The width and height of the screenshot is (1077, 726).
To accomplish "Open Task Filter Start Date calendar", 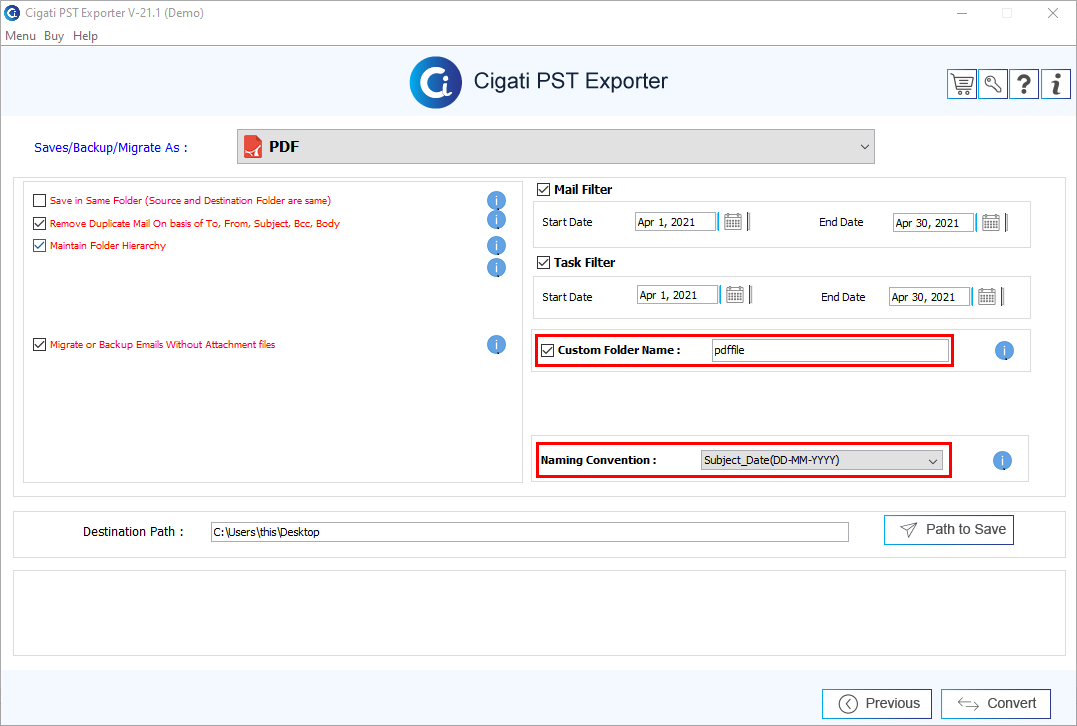I will pyautogui.click(x=735, y=295).
